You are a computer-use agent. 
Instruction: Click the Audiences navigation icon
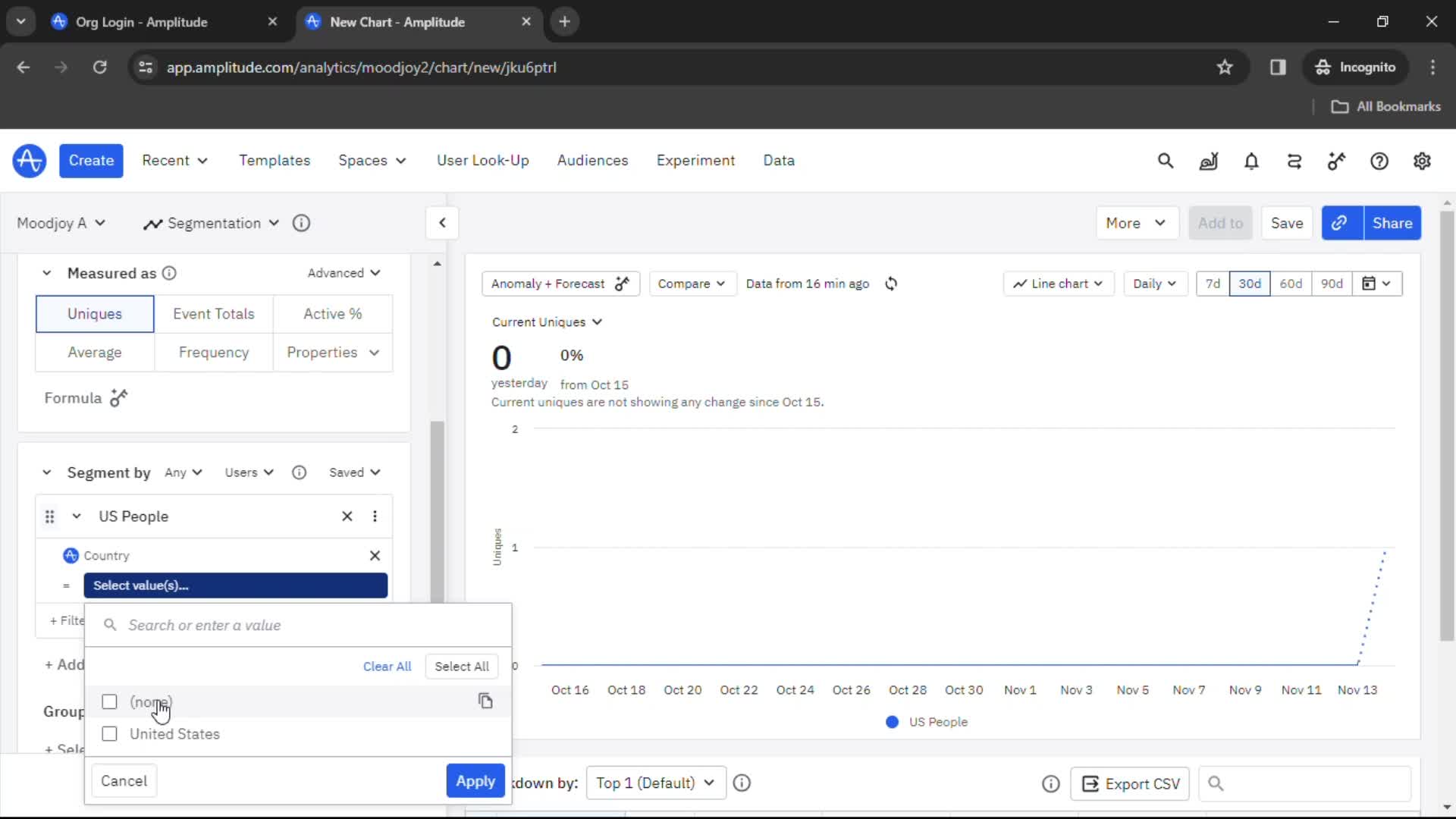click(x=593, y=160)
